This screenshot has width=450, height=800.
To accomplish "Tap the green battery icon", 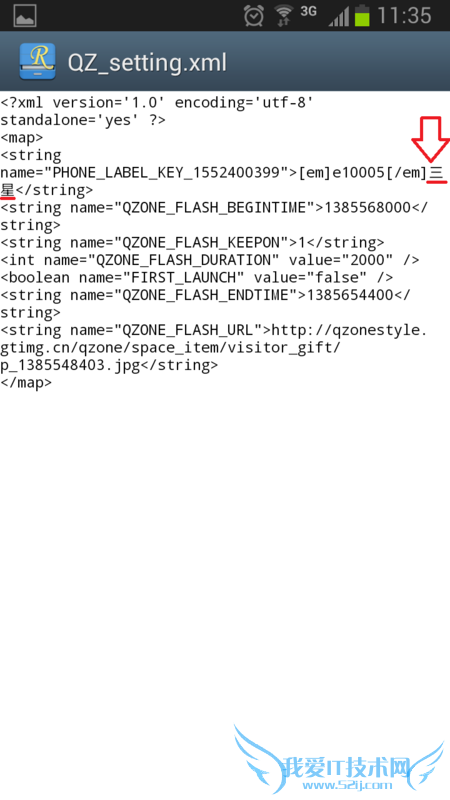I will click(x=362, y=15).
